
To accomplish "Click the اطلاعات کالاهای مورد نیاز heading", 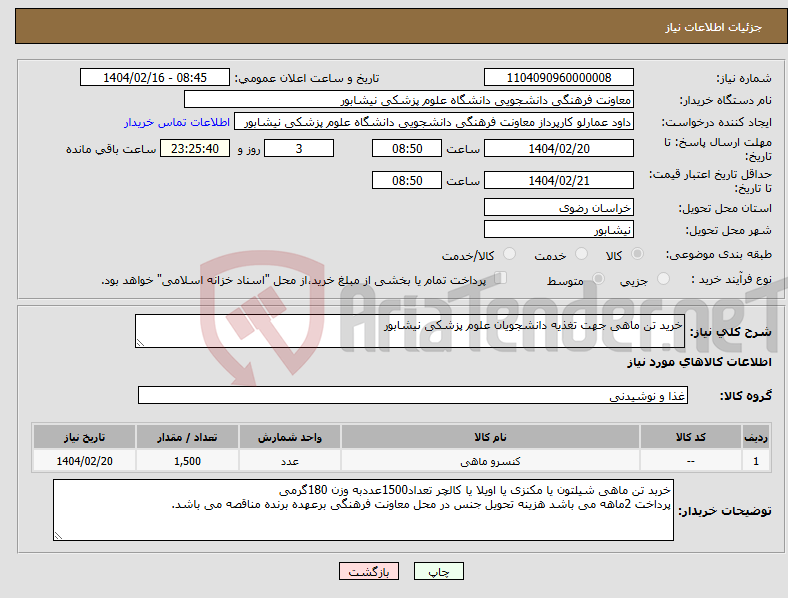I will 699,362.
